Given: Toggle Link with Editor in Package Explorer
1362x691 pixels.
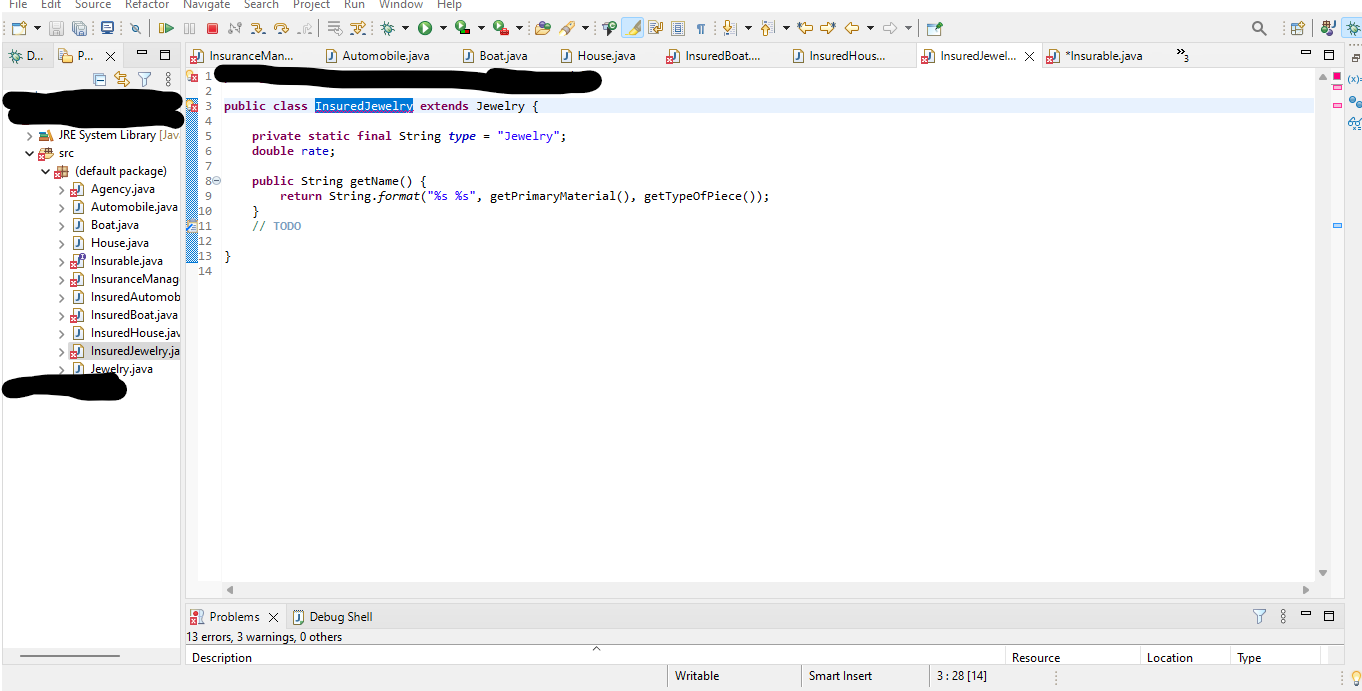Looking at the screenshot, I should [122, 78].
